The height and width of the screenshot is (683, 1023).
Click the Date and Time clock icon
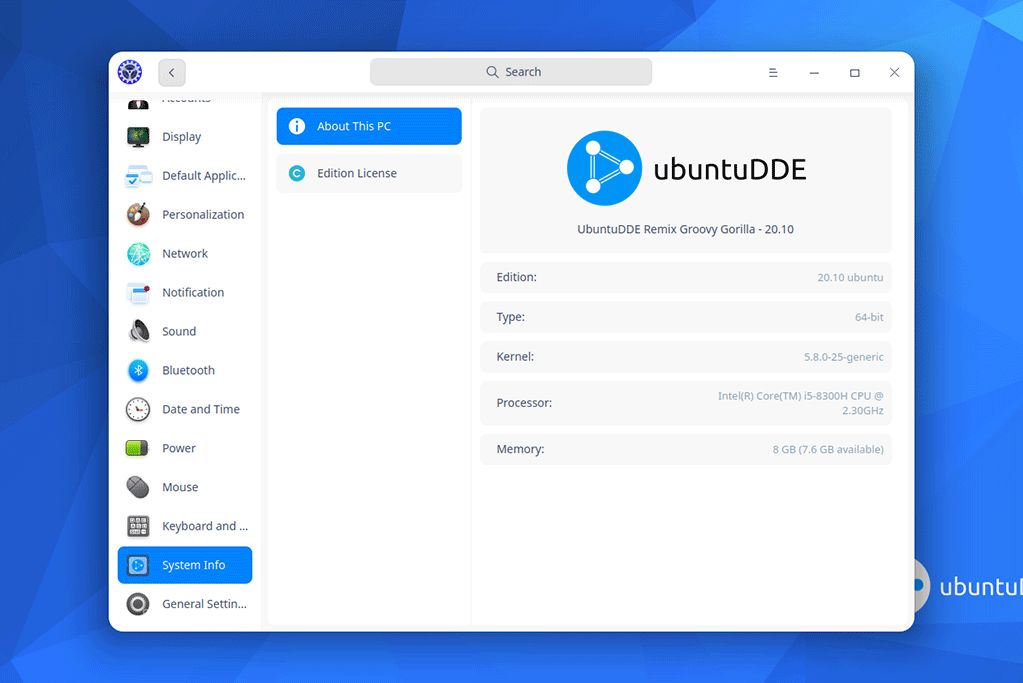click(138, 410)
